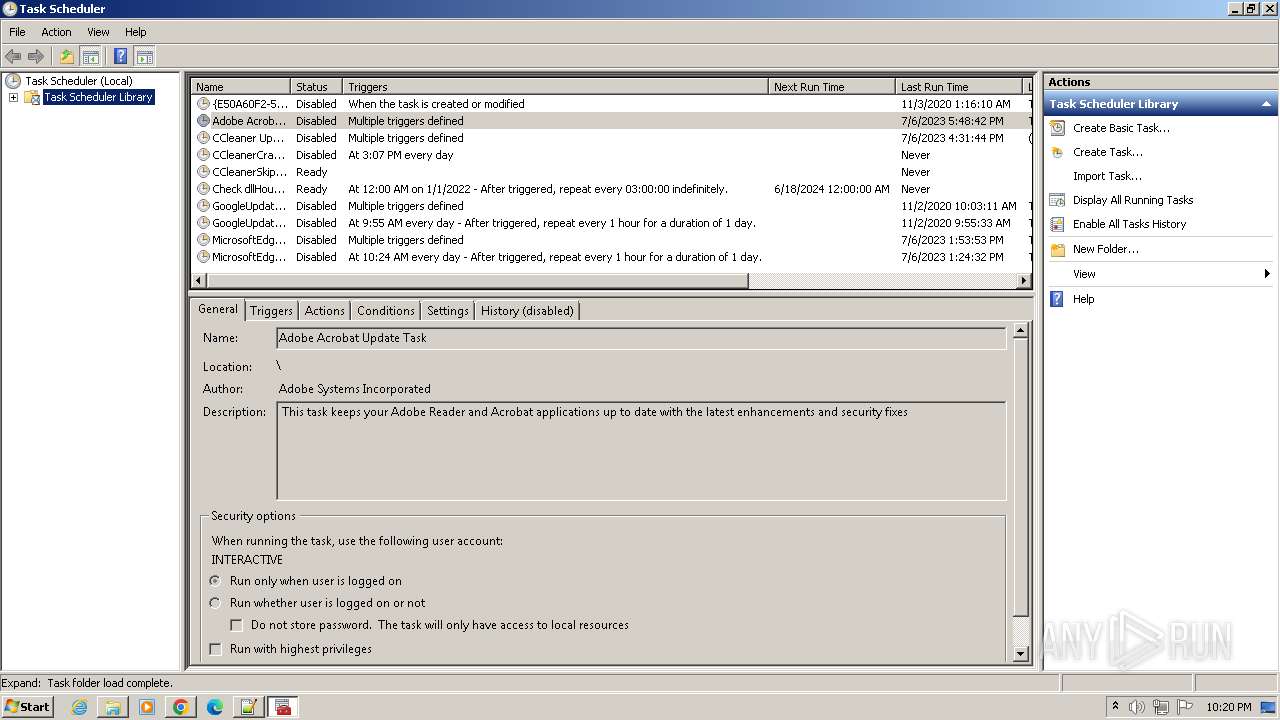Collapse the Task Scheduler Library actions section

pyautogui.click(x=1266, y=104)
